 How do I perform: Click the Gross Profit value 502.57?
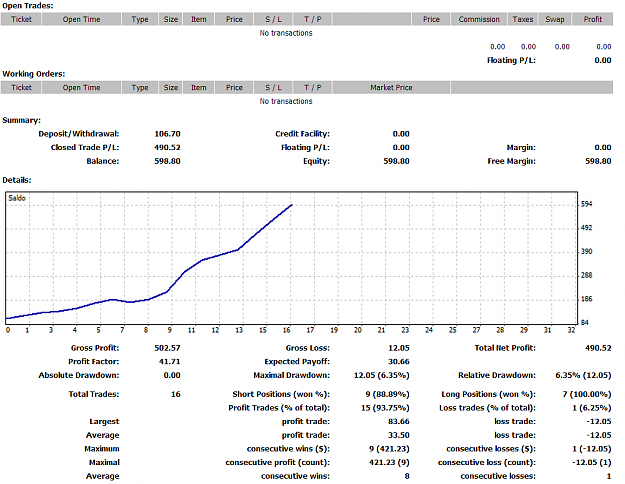pos(167,348)
